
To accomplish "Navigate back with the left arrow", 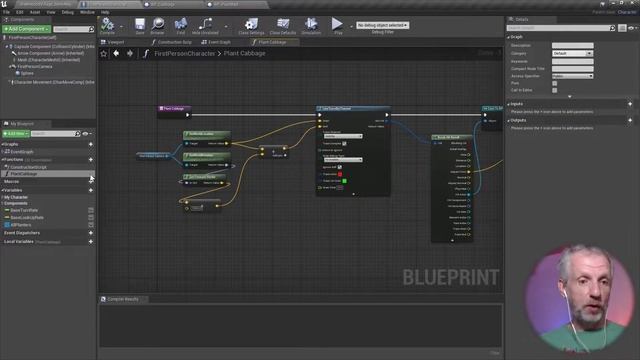I will [x=116, y=53].
